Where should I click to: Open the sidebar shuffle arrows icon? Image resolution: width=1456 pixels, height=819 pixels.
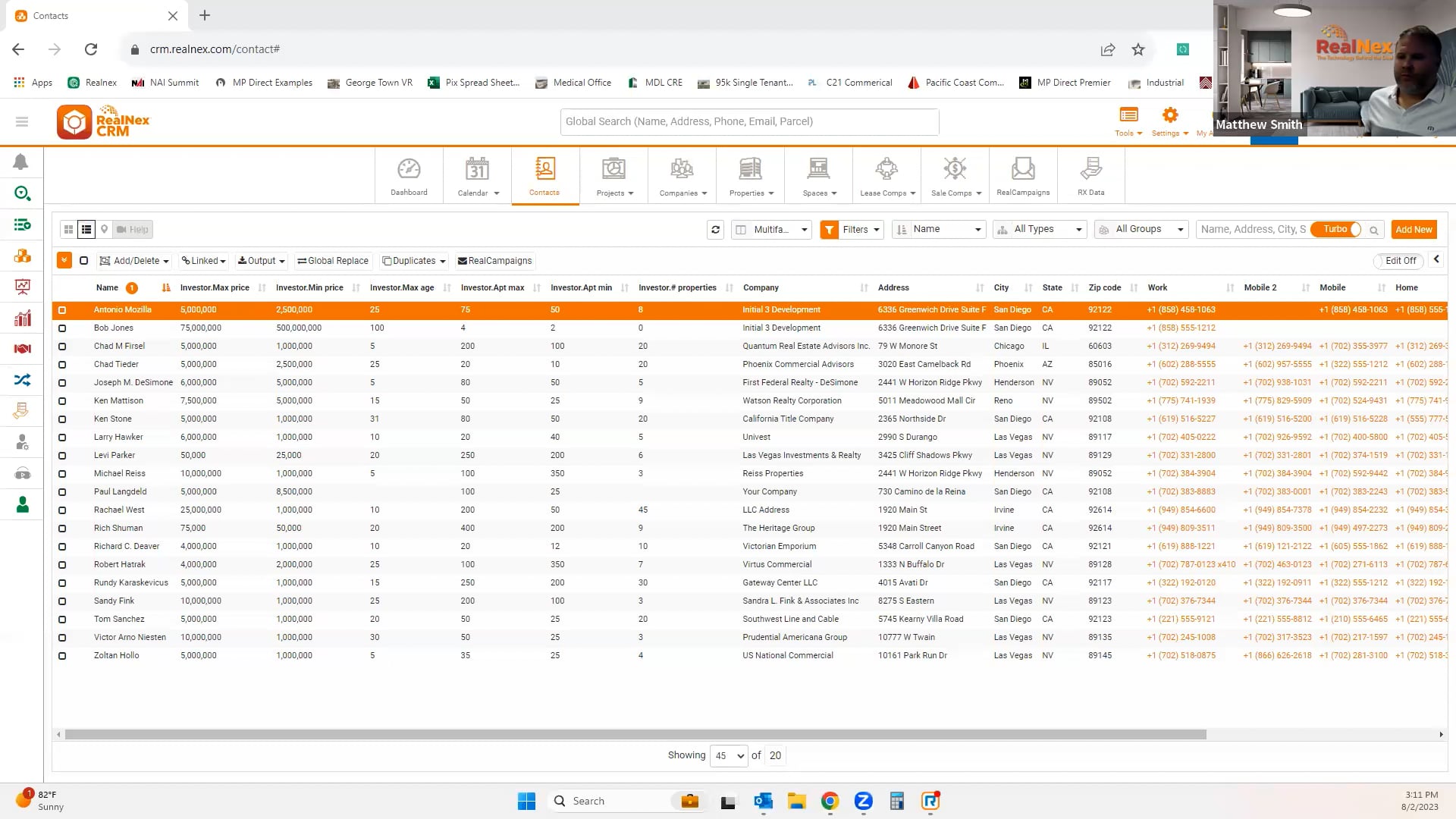(22, 380)
